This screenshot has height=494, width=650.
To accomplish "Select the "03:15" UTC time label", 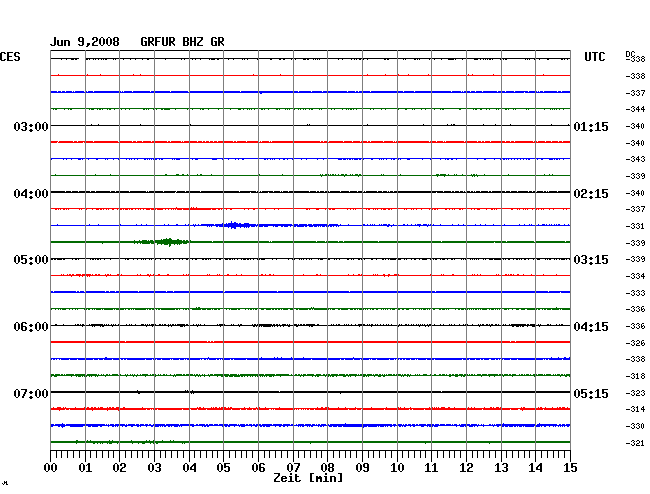I will [591, 260].
